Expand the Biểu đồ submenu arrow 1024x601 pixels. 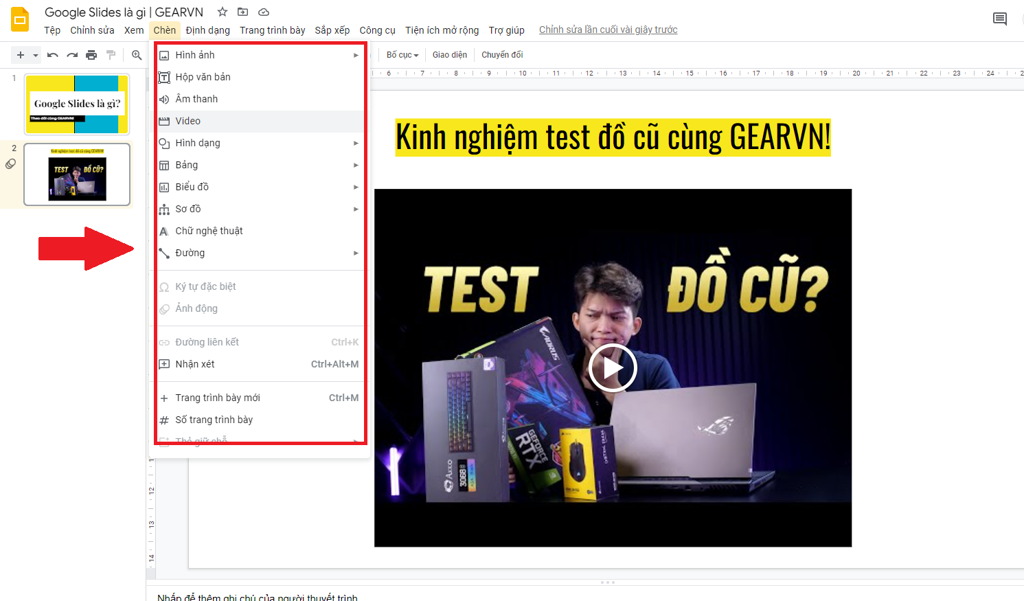(x=356, y=187)
